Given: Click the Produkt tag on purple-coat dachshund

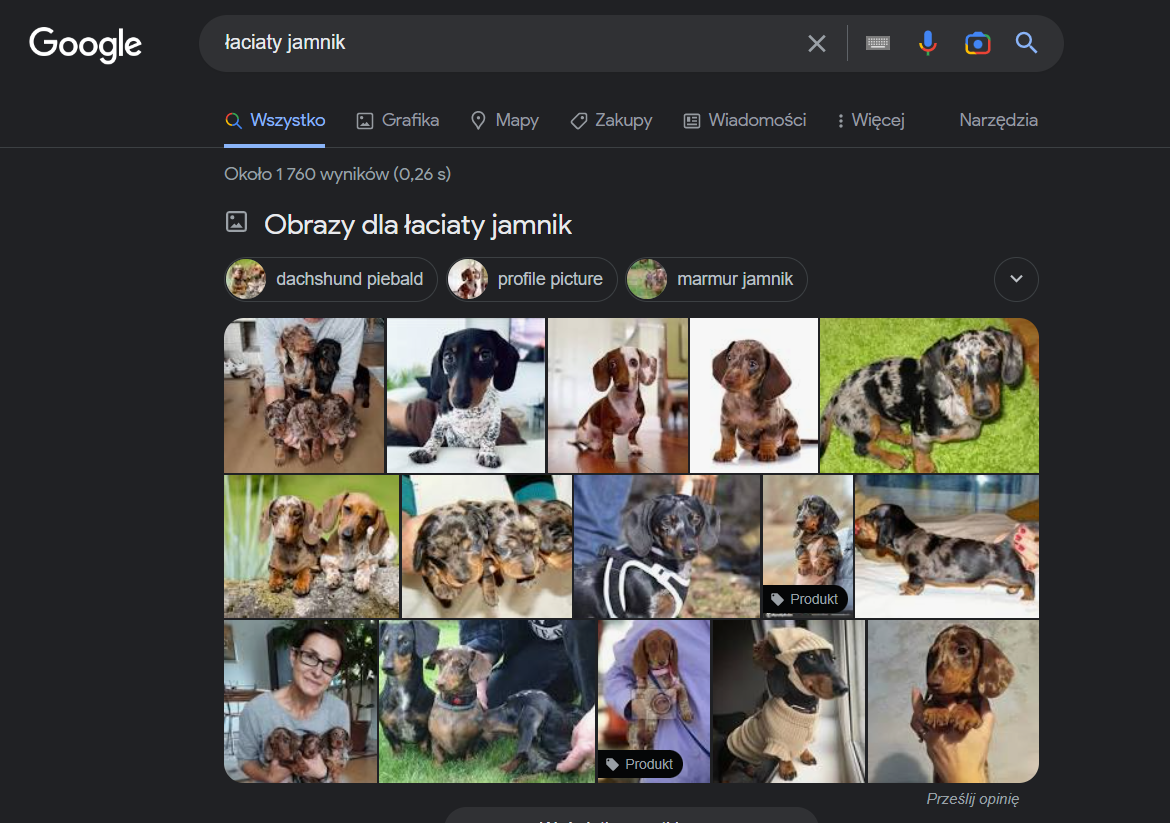Looking at the screenshot, I should (x=640, y=764).
